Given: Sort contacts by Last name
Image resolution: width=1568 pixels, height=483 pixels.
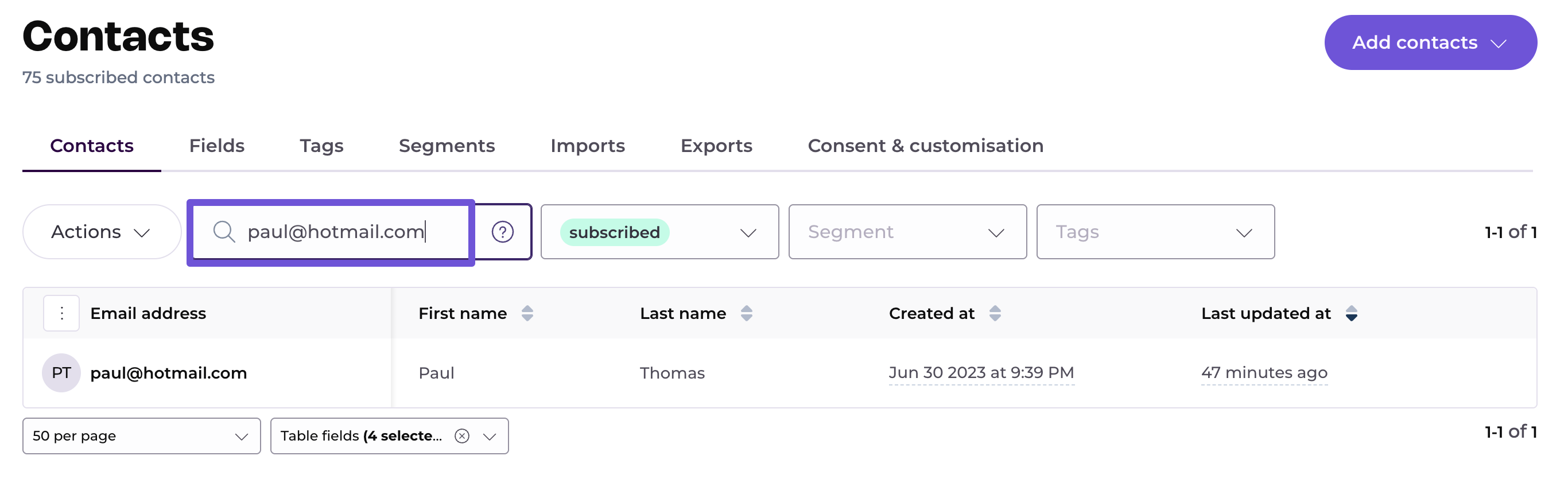Looking at the screenshot, I should tap(746, 313).
